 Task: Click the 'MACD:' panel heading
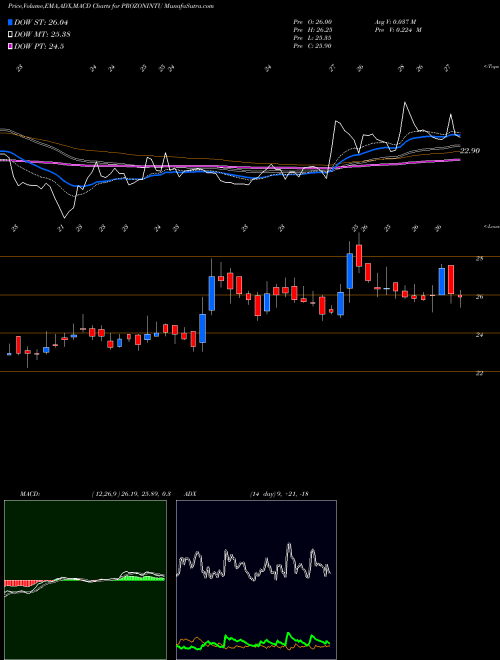click(x=30, y=494)
